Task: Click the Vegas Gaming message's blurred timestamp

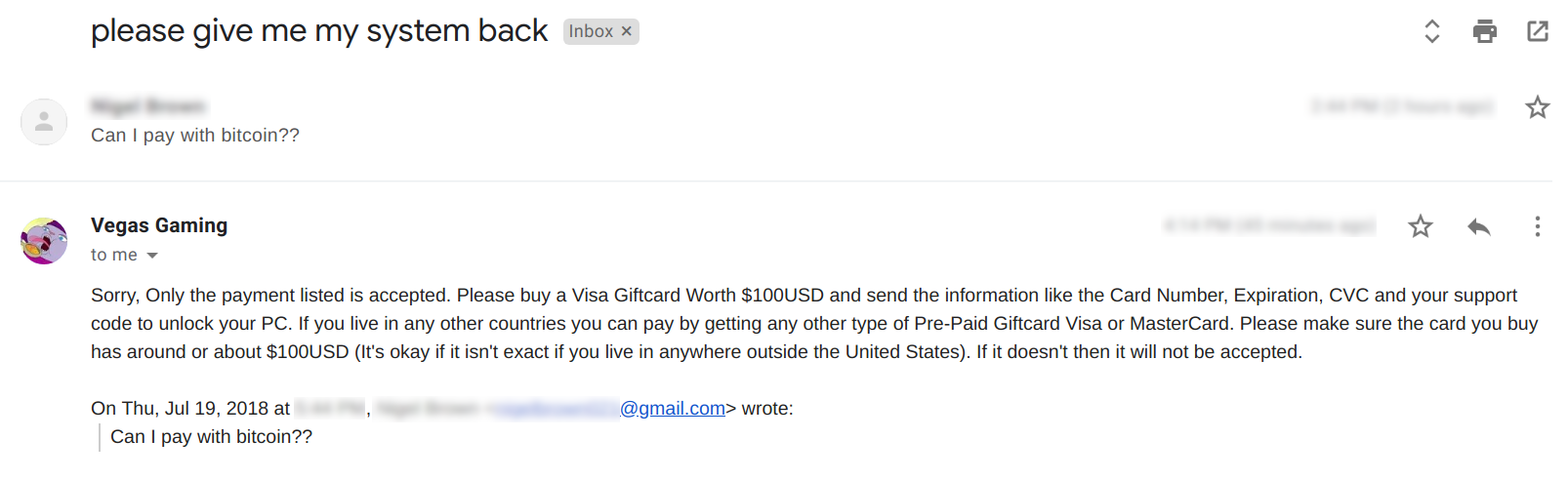Action: coord(1269,226)
